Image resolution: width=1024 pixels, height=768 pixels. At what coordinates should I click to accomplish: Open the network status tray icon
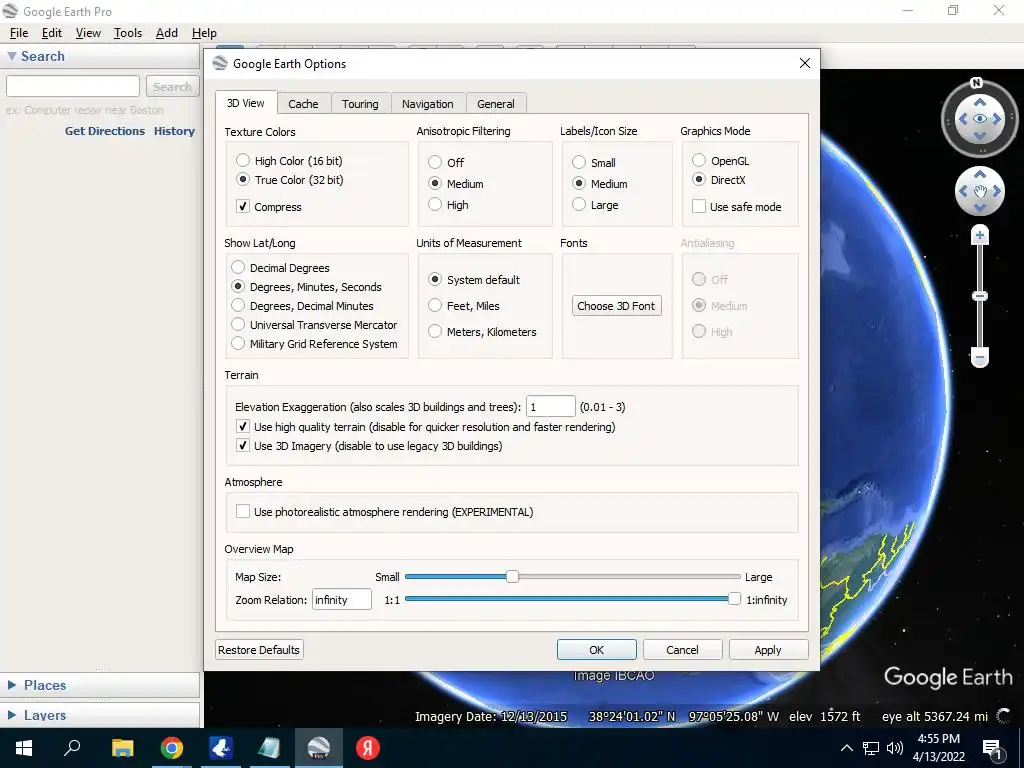(x=871, y=748)
